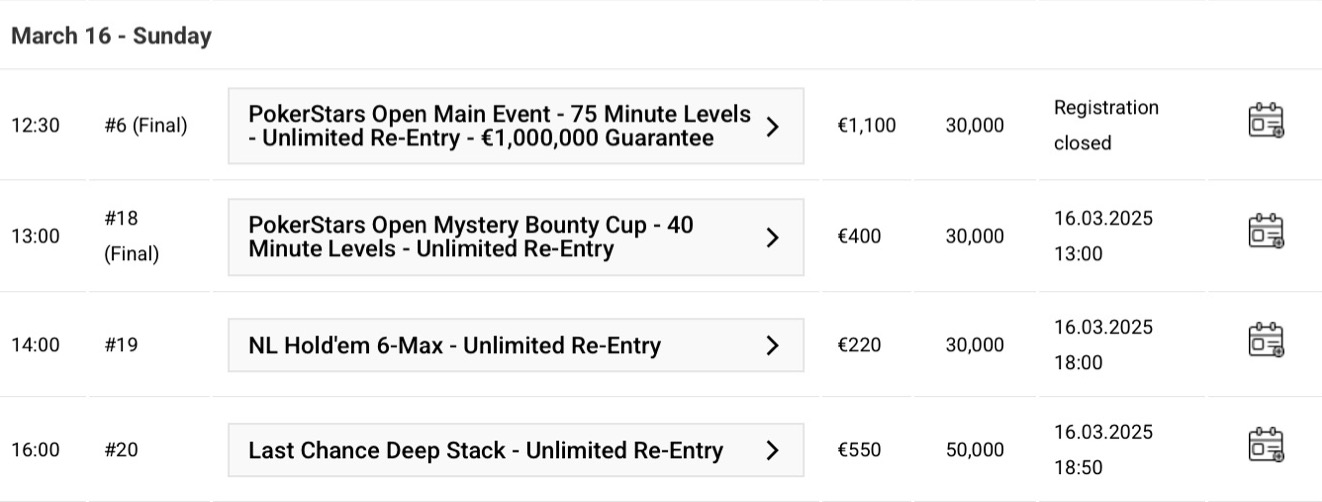Screen dimensions: 1322x502
Task: Expand Mystery Bounty Cup chevron arrow
Action: tap(772, 237)
